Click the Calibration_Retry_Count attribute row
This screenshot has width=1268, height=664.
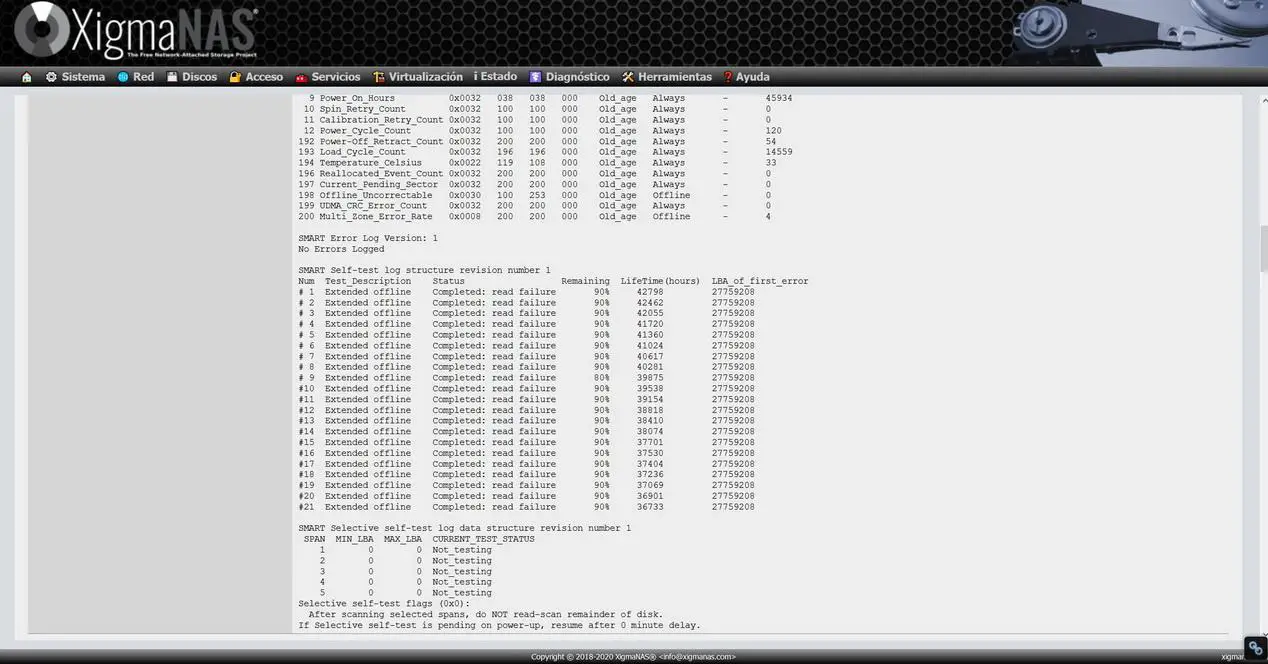[x=545, y=120]
